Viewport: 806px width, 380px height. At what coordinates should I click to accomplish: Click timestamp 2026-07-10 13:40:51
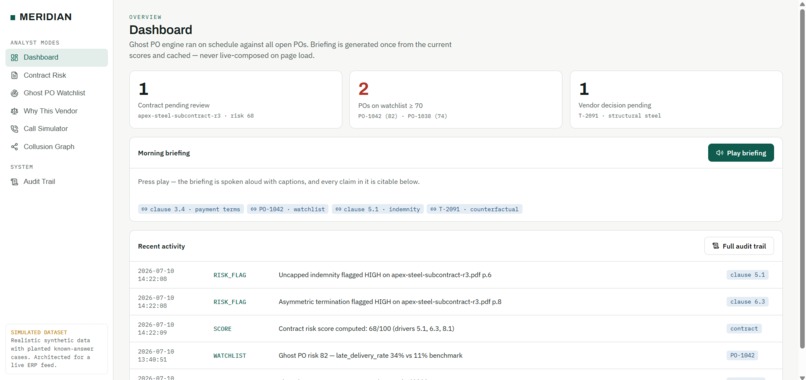(156, 355)
